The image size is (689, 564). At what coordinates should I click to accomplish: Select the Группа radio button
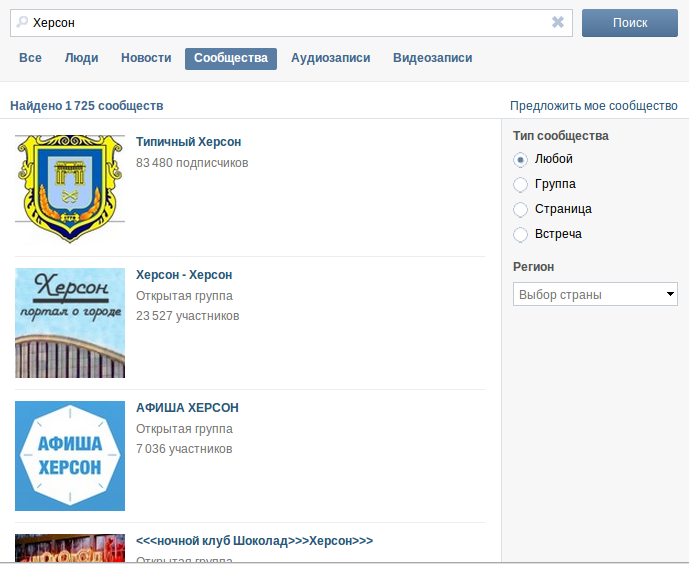(520, 184)
